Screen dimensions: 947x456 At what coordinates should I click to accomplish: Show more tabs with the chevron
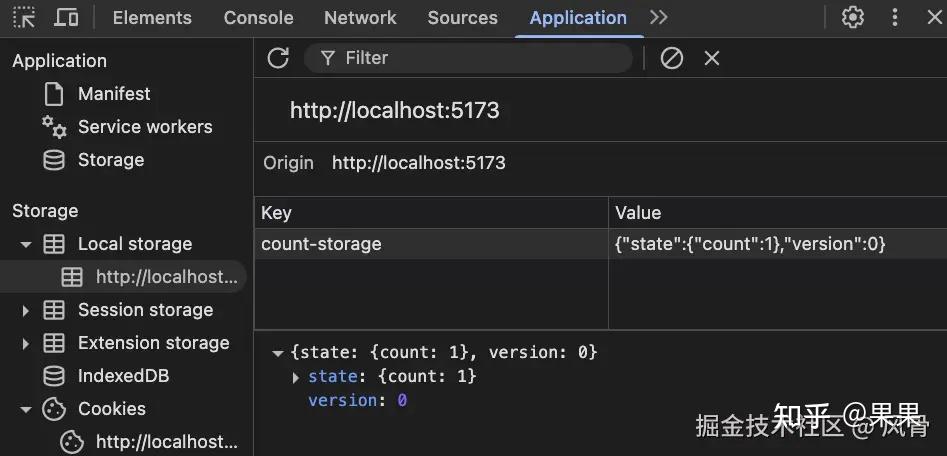[x=658, y=17]
